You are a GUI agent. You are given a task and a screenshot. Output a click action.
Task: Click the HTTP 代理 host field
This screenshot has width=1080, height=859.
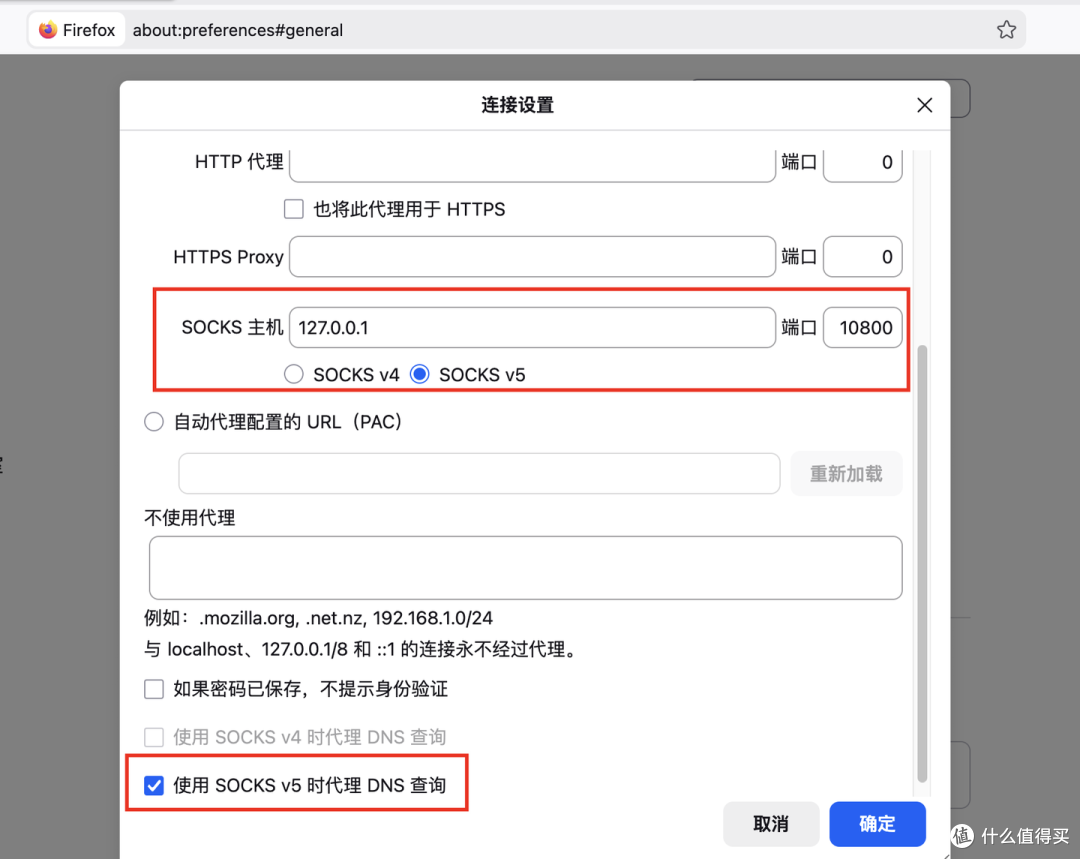click(532, 164)
